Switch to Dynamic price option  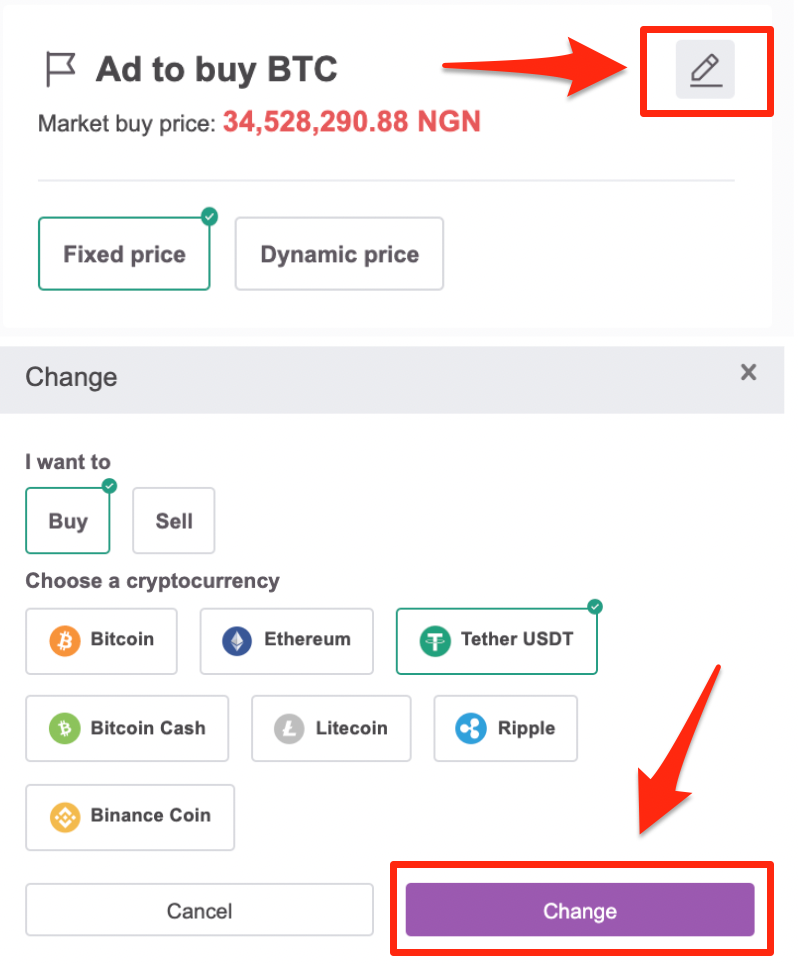339,253
